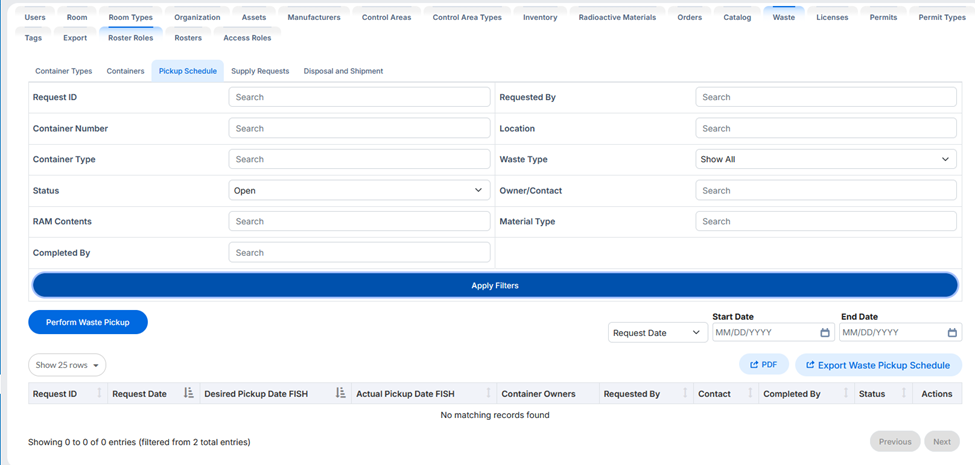Focus the Material Type search field
This screenshot has width=975, height=465.
click(x=826, y=221)
